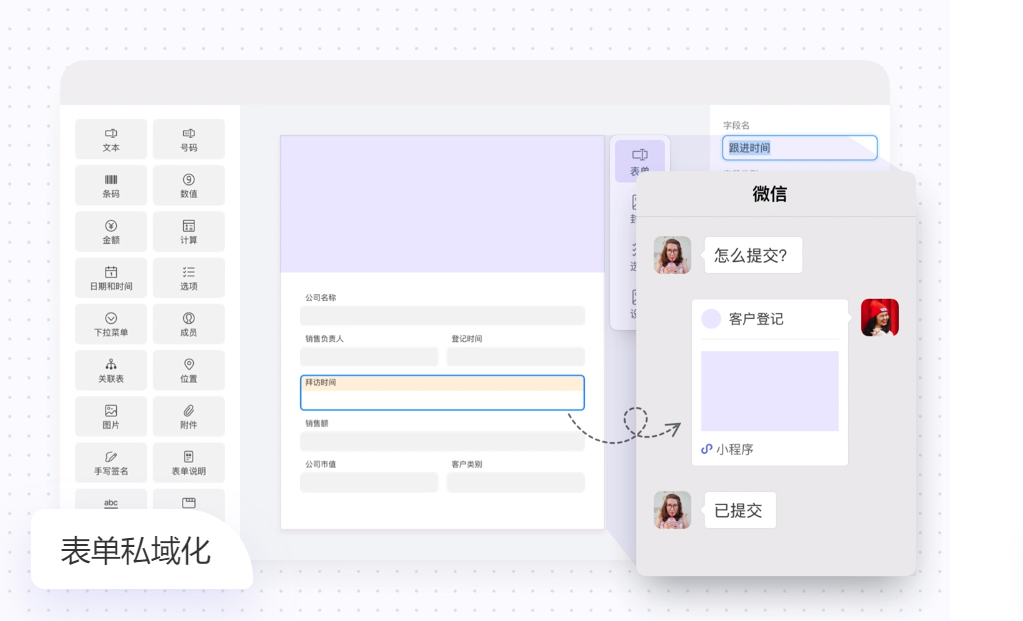Add the 下拉菜单 dropdown widget
Screen dimensions: 1023x621
coord(111,324)
